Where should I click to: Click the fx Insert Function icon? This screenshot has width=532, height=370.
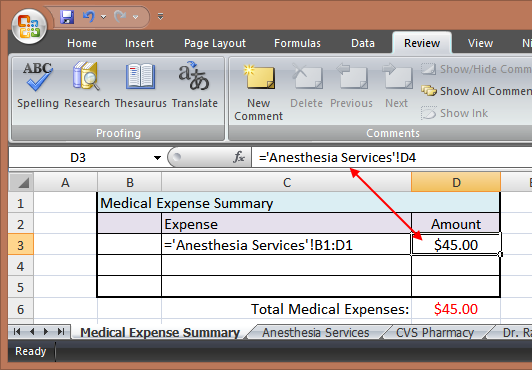coord(239,157)
